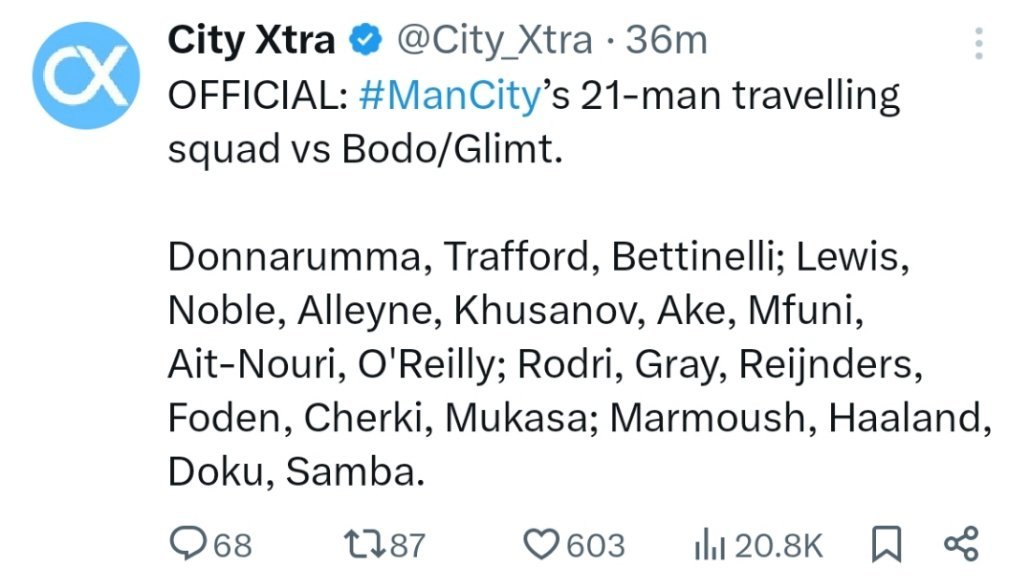This screenshot has height=588, width=1032.
Task: Click the 87 reposts count
Action: [x=407, y=546]
